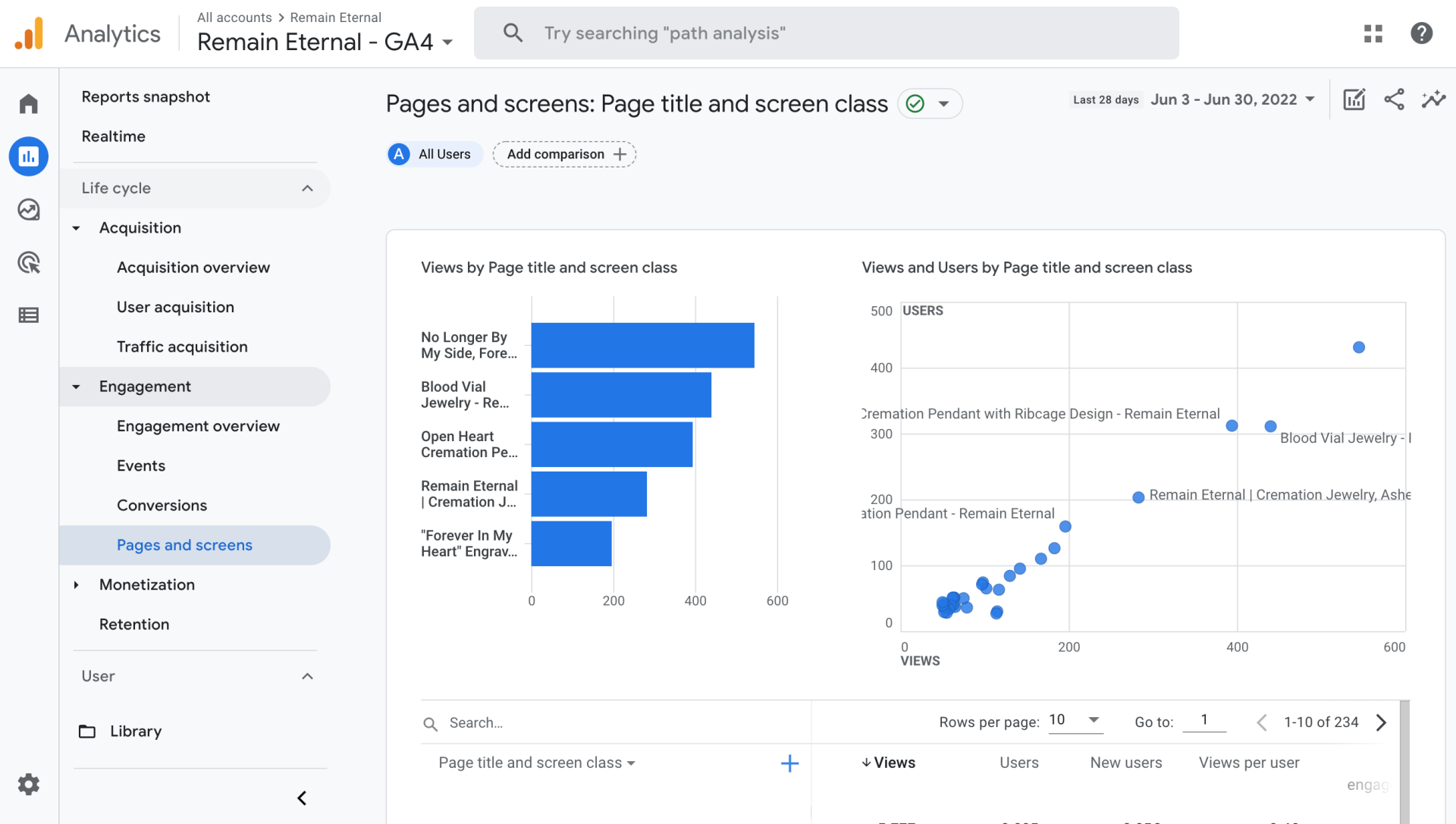Click the table's vertical scrollbar
1456x824 pixels.
pos(1405,762)
